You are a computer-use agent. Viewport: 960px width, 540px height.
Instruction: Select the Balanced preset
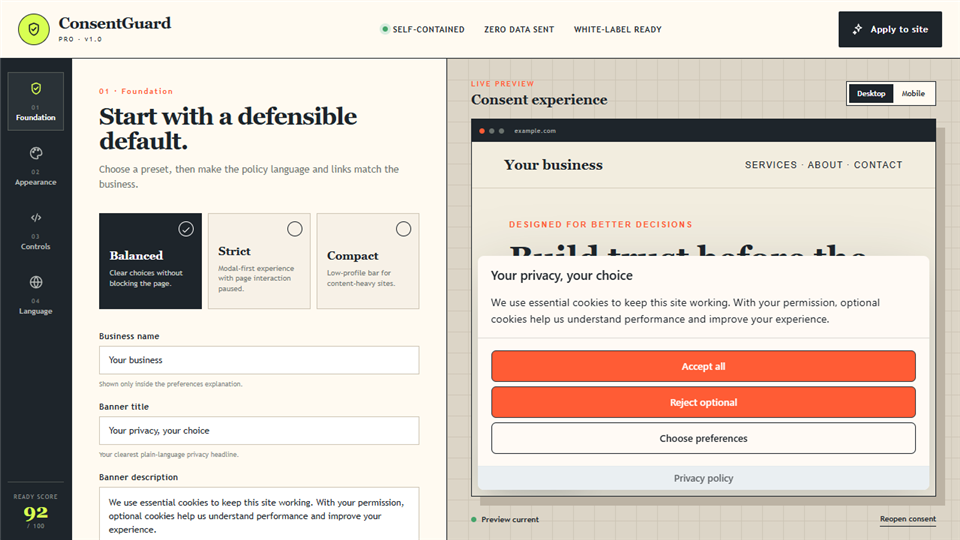pyautogui.click(x=150, y=261)
